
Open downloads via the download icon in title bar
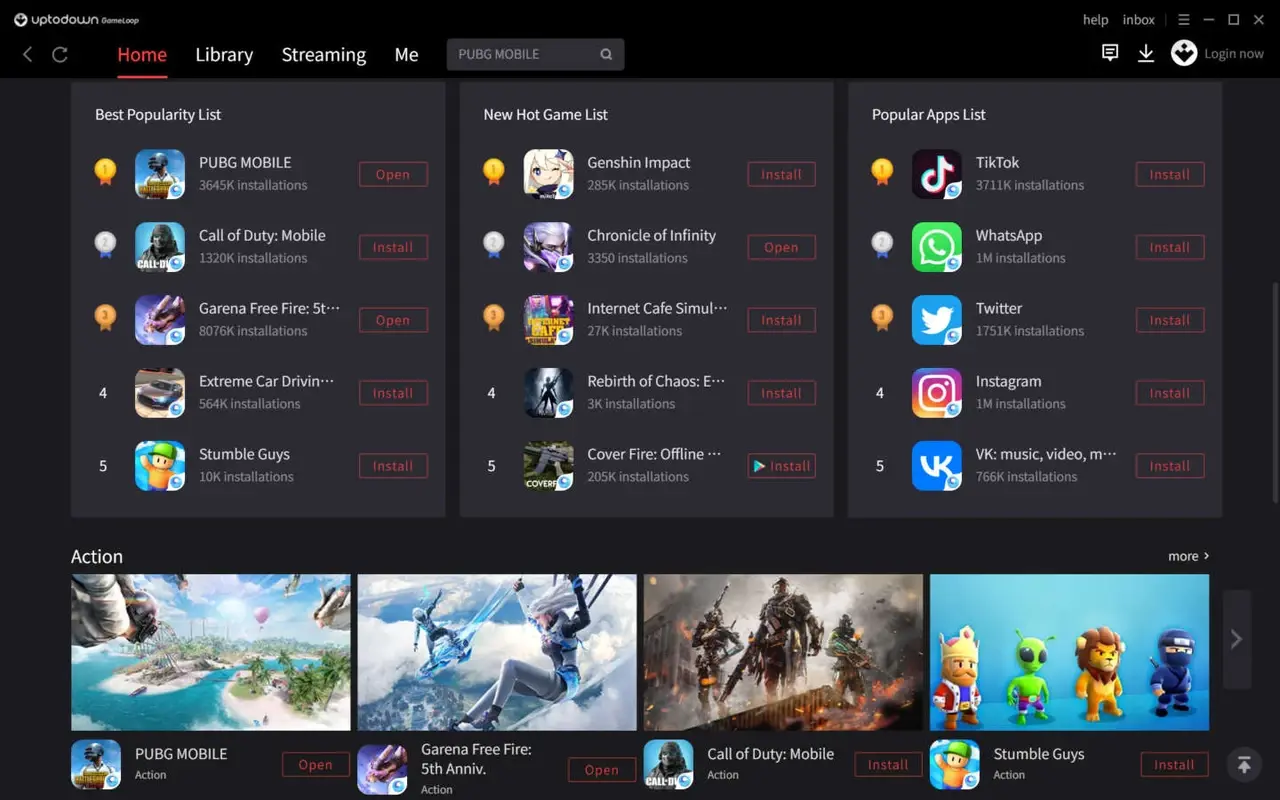point(1146,53)
